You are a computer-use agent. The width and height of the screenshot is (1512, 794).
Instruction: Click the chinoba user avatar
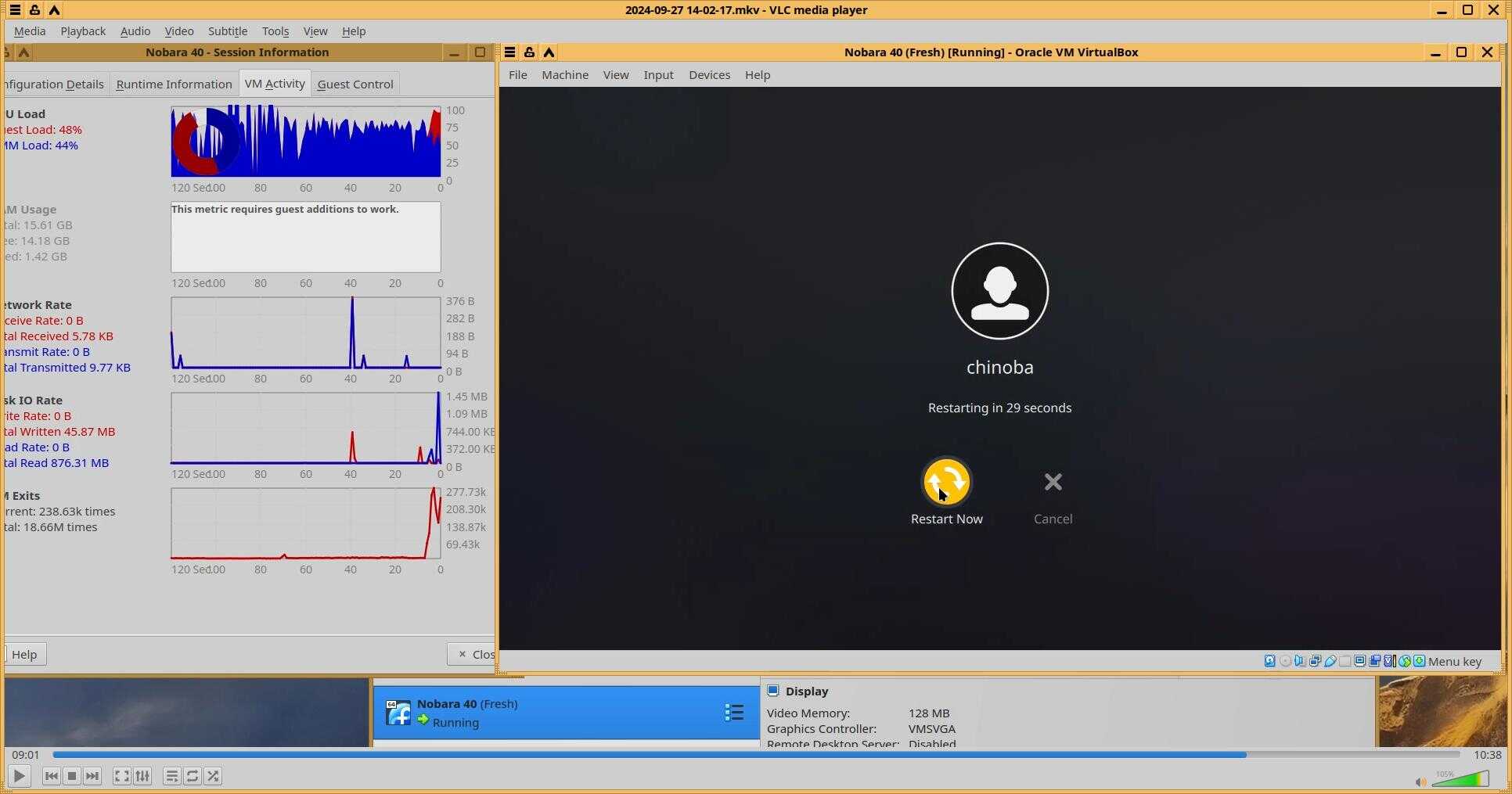(x=999, y=291)
